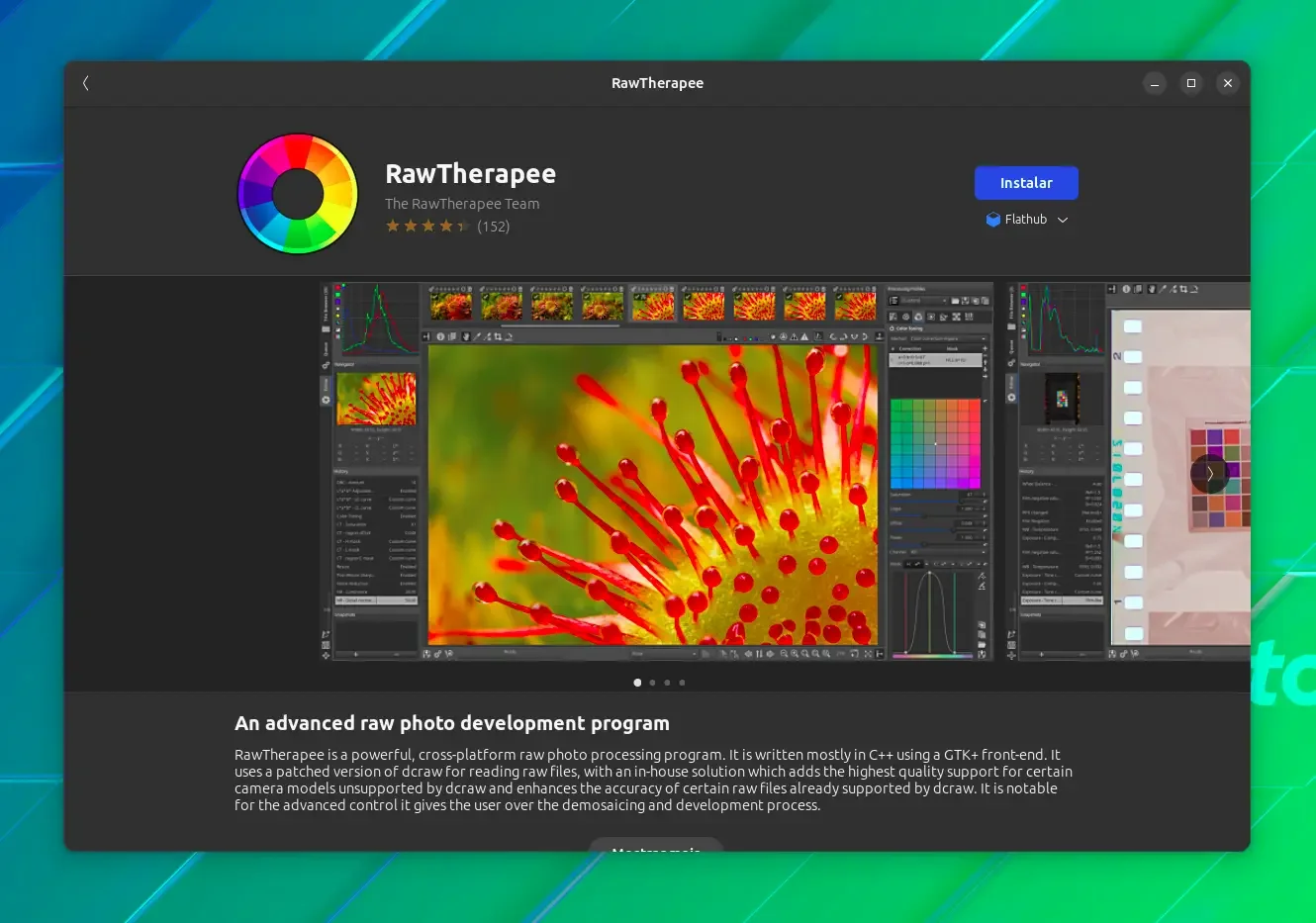Select the second carousel page dot

pyautogui.click(x=652, y=683)
